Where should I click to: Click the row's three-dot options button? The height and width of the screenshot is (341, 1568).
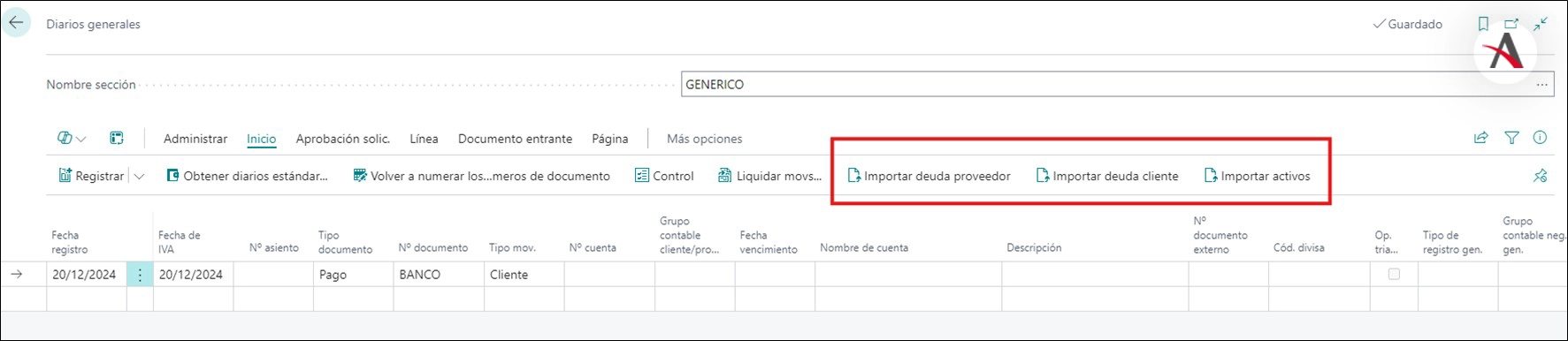(x=140, y=275)
